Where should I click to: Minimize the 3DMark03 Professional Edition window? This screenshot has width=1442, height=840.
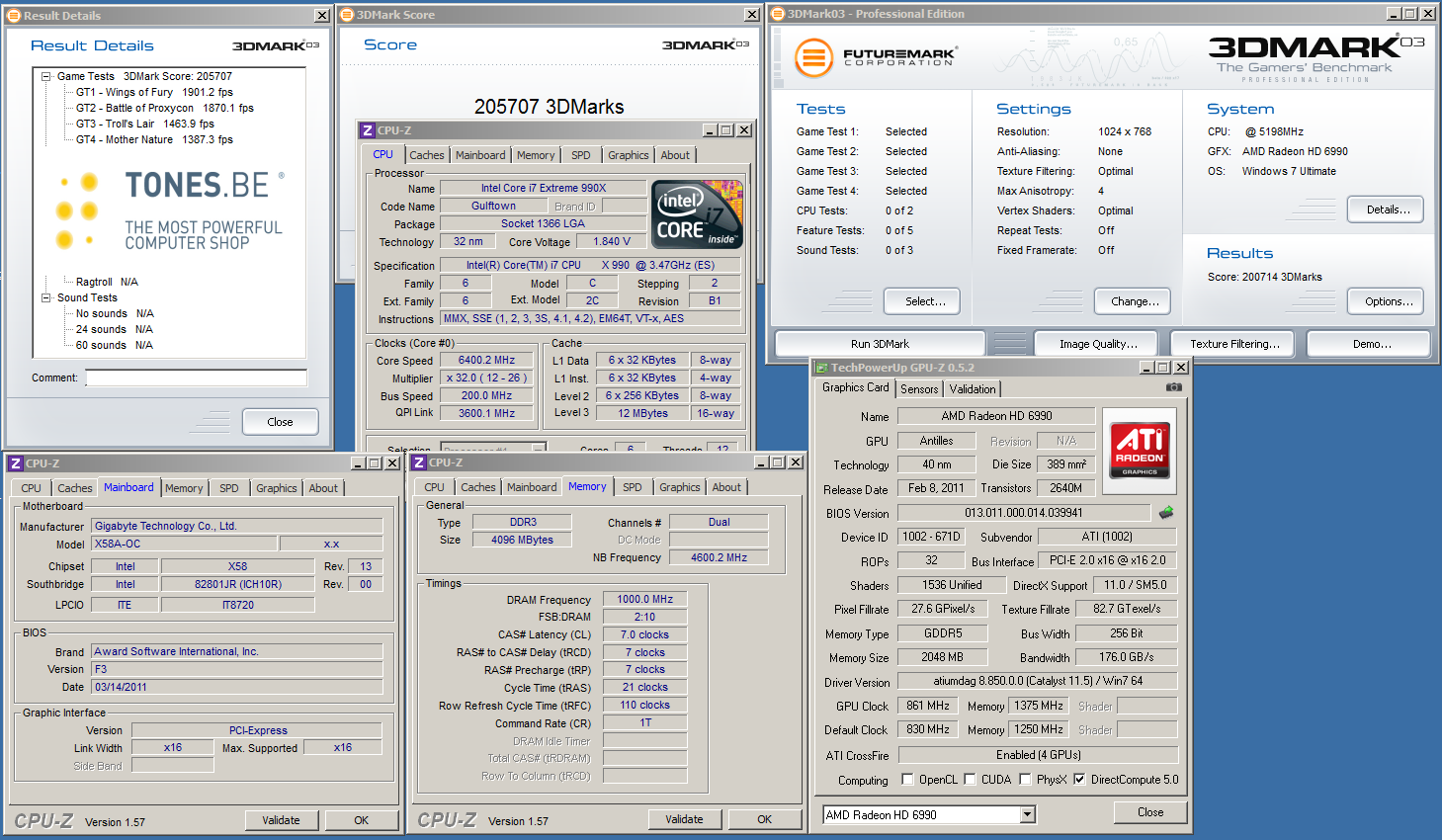click(x=1394, y=14)
